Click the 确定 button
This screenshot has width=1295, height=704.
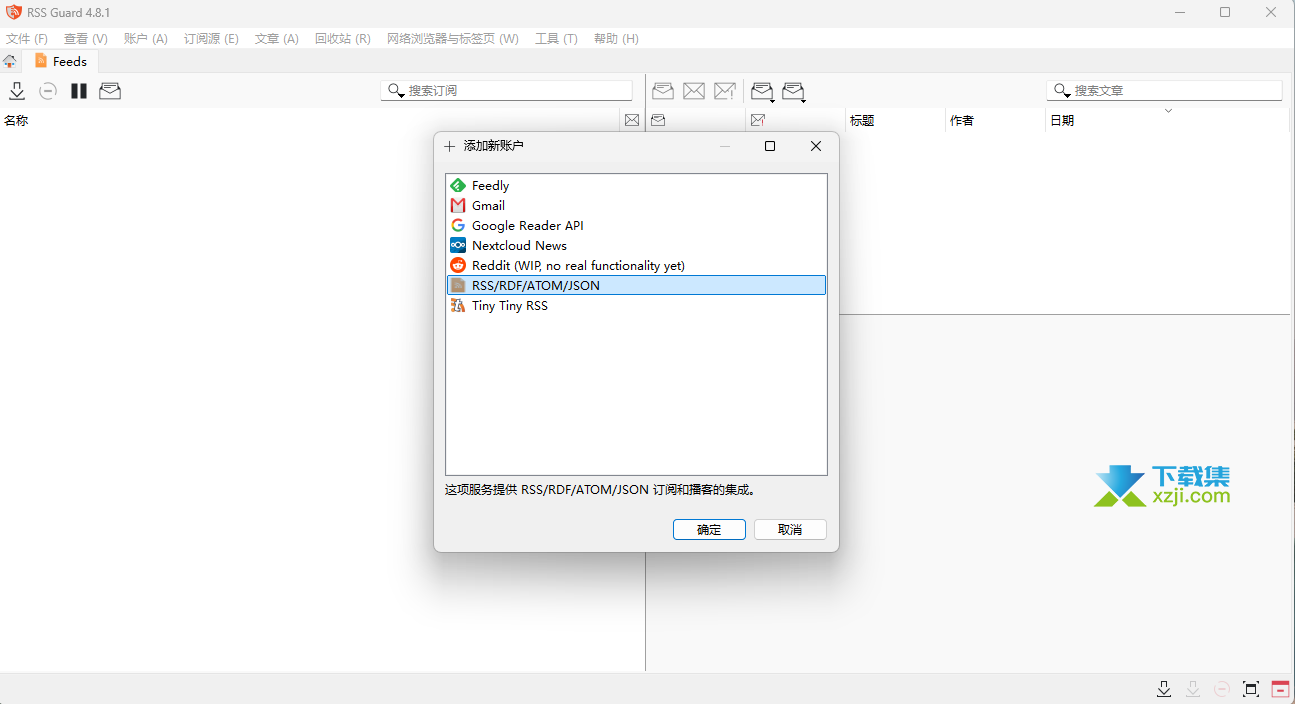[x=709, y=530]
